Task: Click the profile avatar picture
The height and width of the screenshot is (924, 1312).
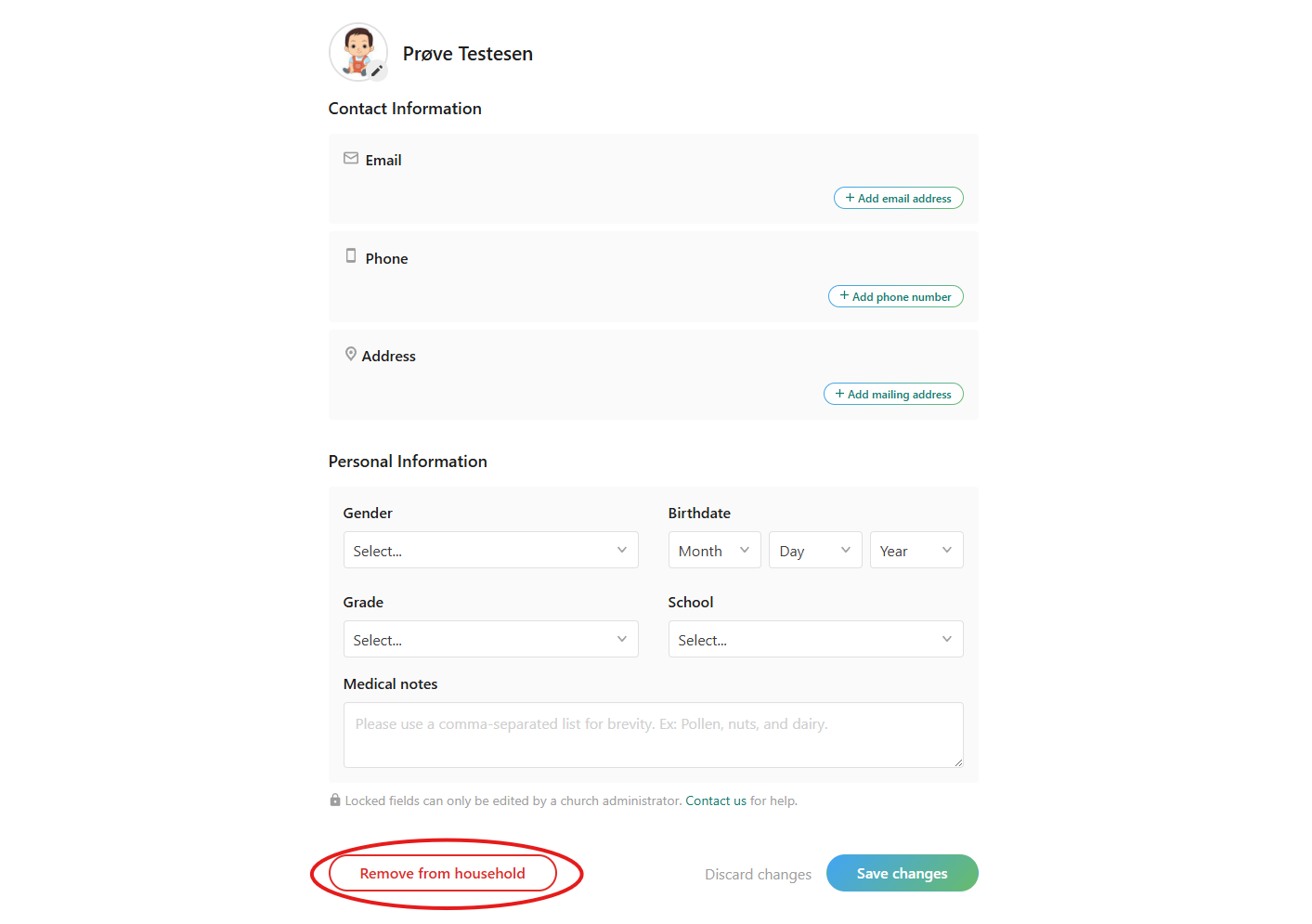Action: click(357, 50)
